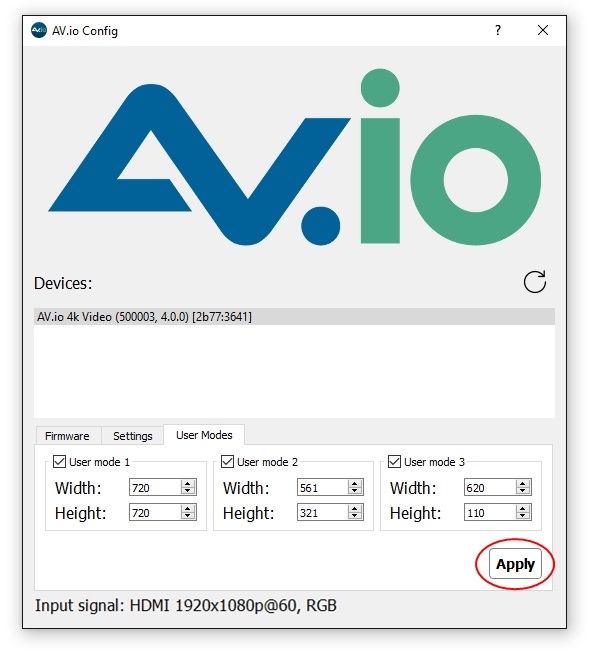Viewport: 591px width, 670px height.
Task: Increase User mode 1 width value
Action: point(188,484)
